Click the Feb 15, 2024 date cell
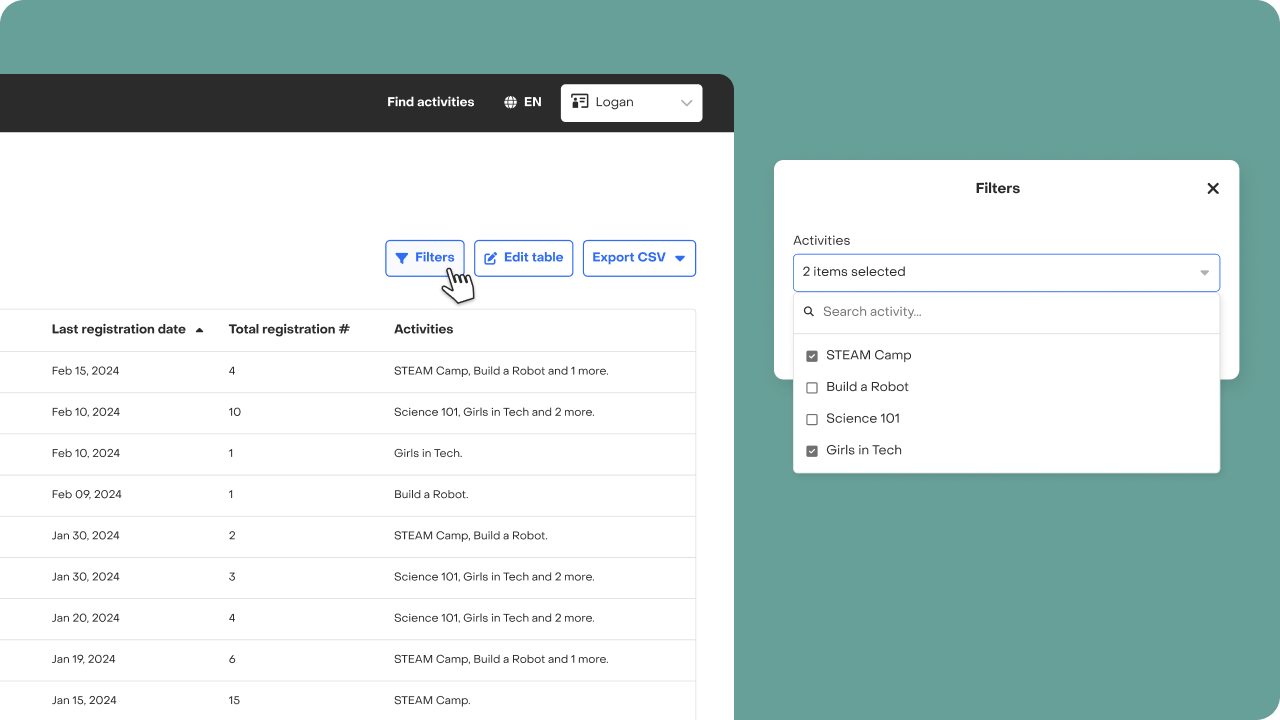 85,371
